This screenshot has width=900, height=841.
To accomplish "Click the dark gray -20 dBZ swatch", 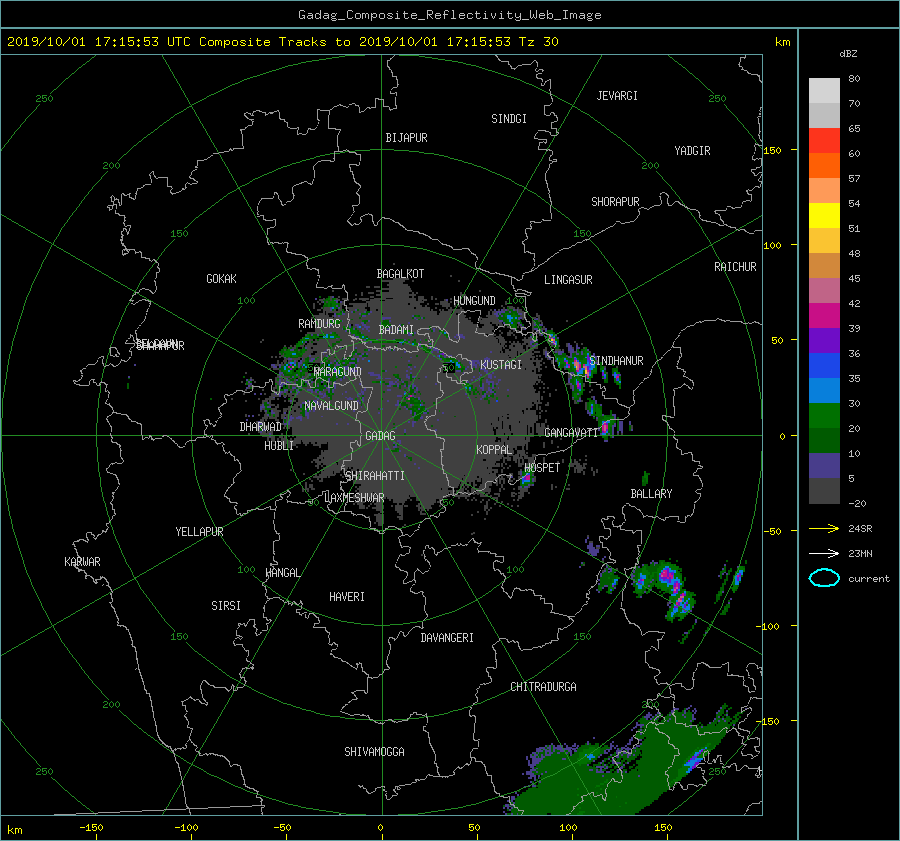I will click(x=824, y=491).
